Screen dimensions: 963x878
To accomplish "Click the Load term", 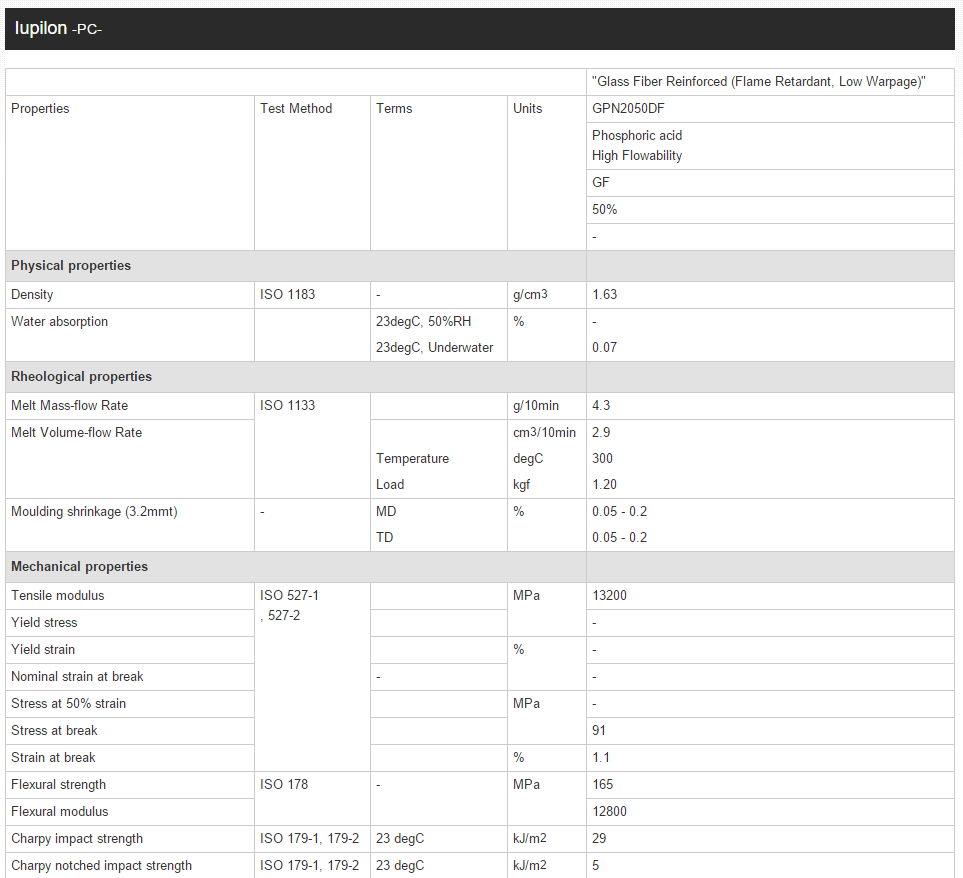I will coord(390,484).
